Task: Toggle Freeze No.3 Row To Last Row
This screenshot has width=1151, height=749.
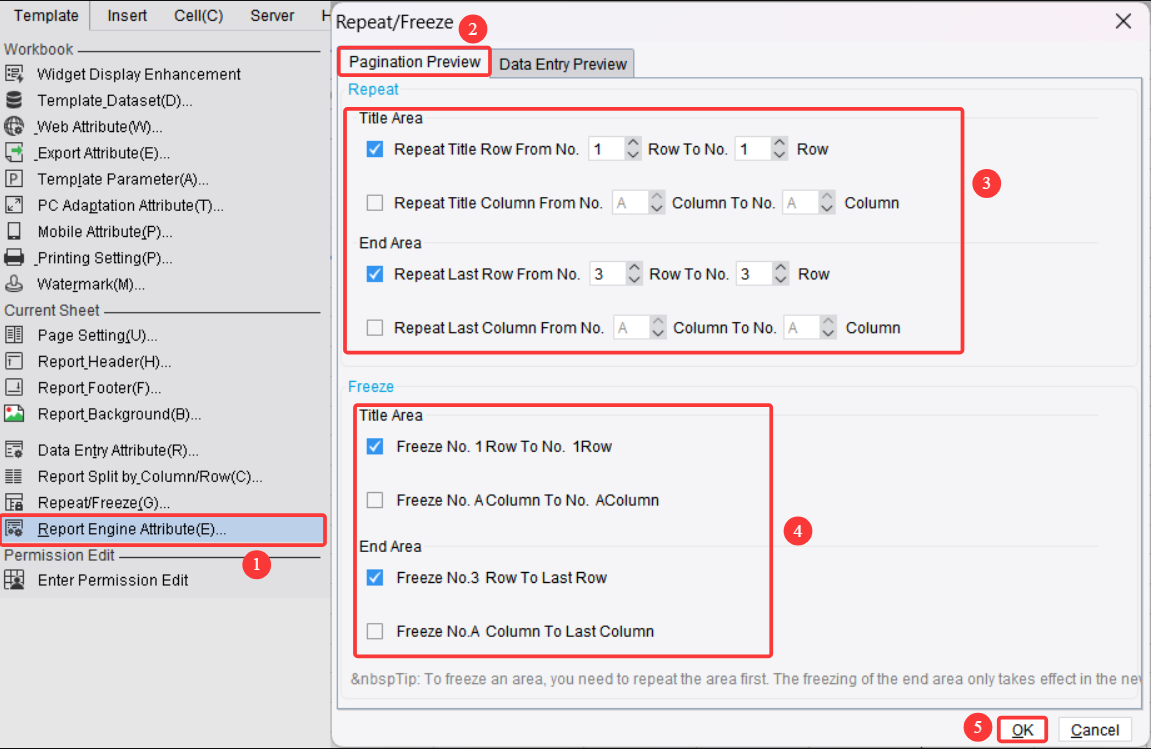Action: (x=375, y=577)
